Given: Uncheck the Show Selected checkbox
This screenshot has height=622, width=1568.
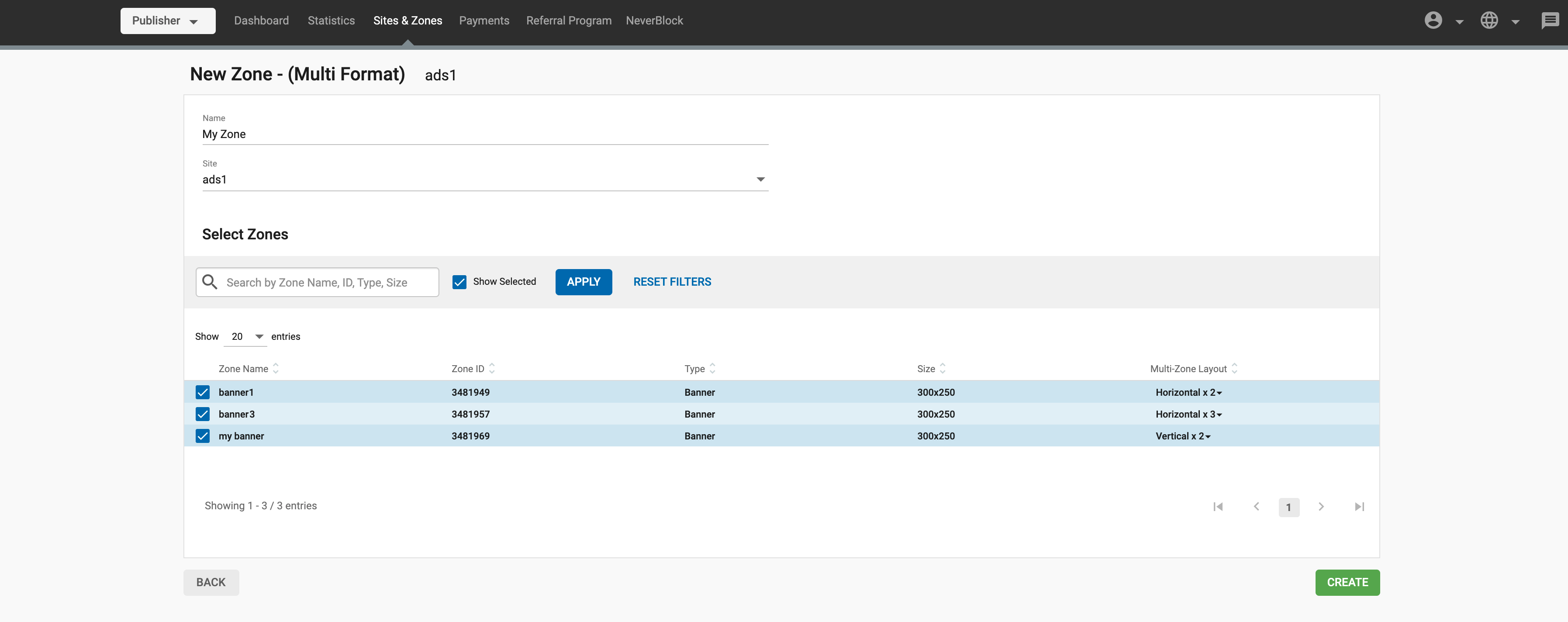Looking at the screenshot, I should (x=459, y=282).
